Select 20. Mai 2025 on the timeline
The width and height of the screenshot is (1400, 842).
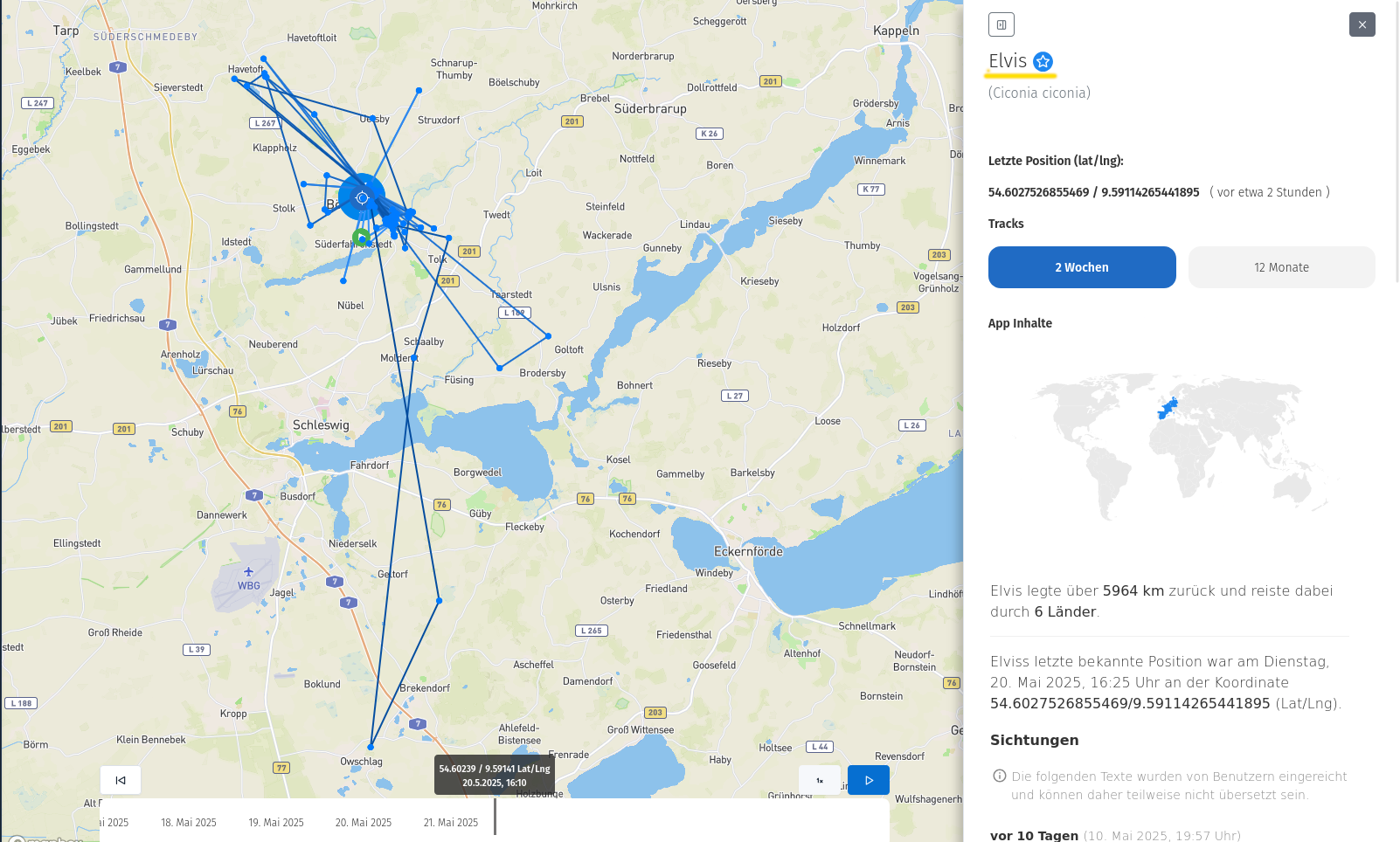tap(364, 823)
